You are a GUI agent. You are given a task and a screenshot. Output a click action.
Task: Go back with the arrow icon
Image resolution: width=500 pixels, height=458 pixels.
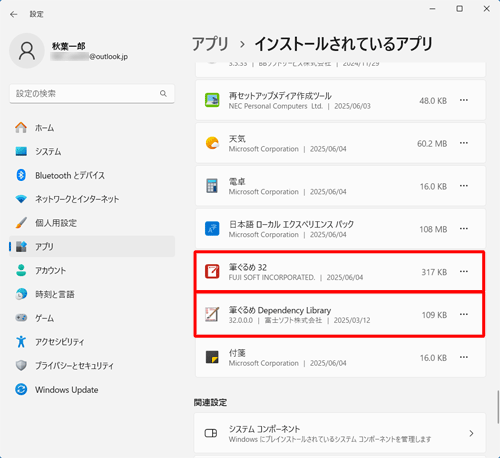coord(14,14)
